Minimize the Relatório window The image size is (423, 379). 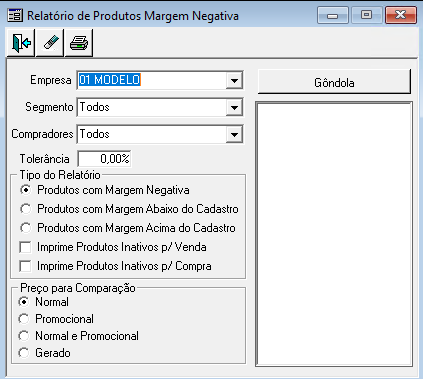tap(333, 15)
